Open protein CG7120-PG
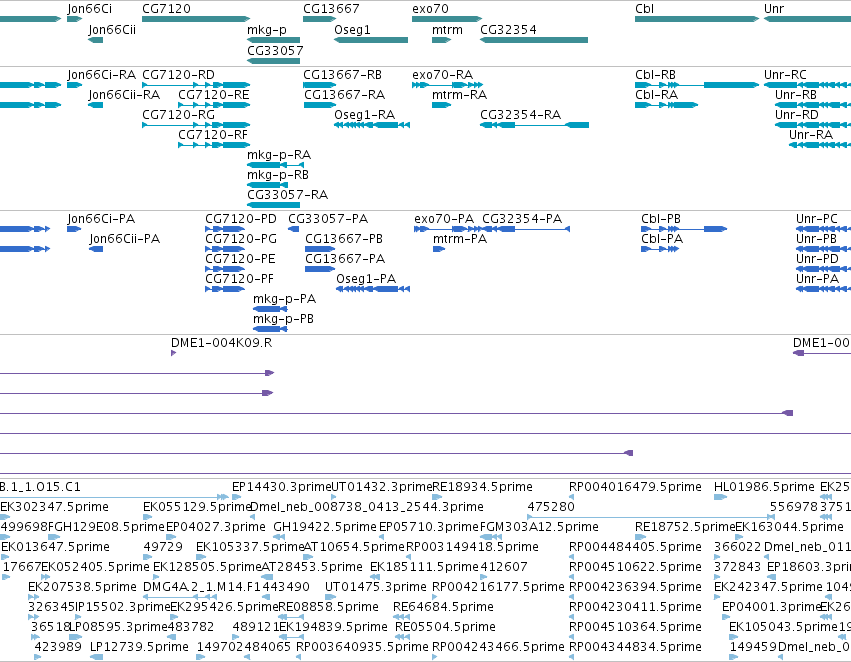Screen dimensions: 851x662 click(x=225, y=249)
